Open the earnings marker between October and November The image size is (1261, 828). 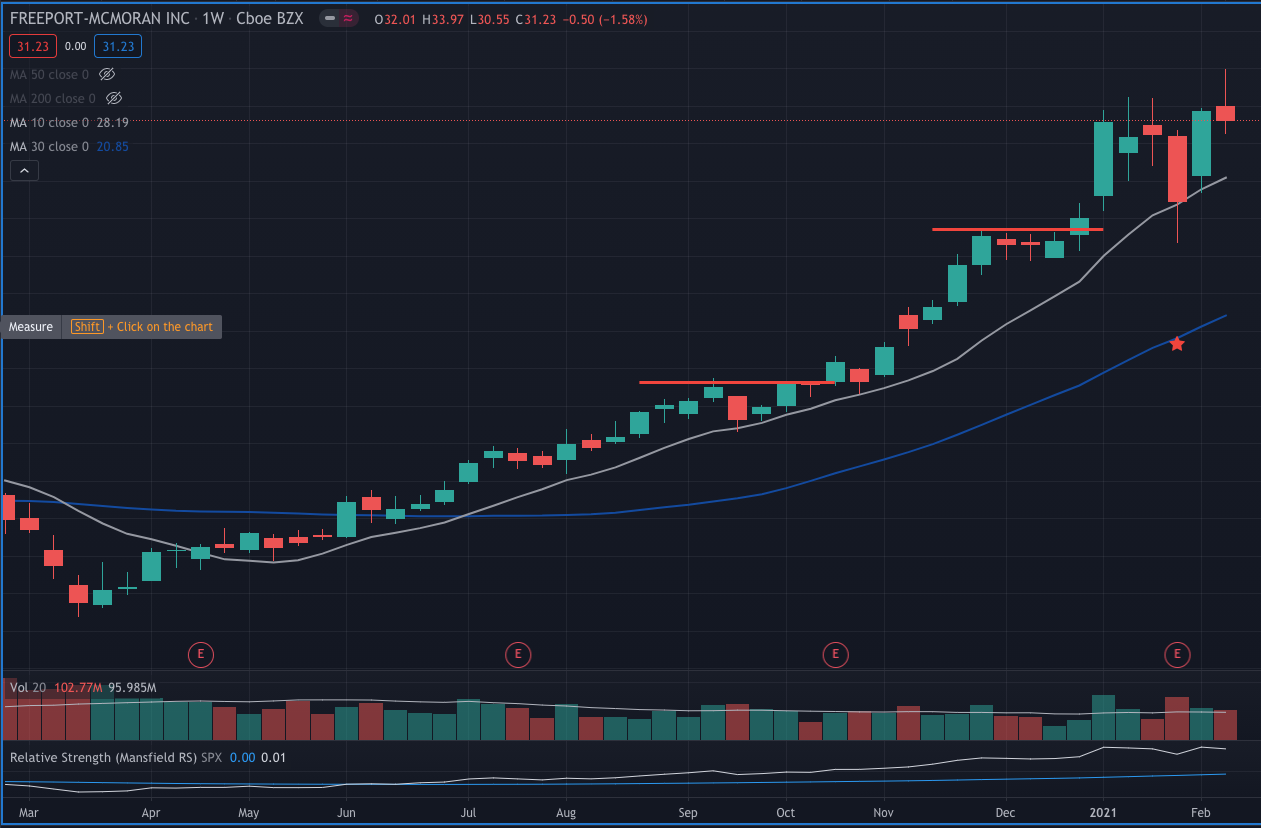tap(835, 655)
